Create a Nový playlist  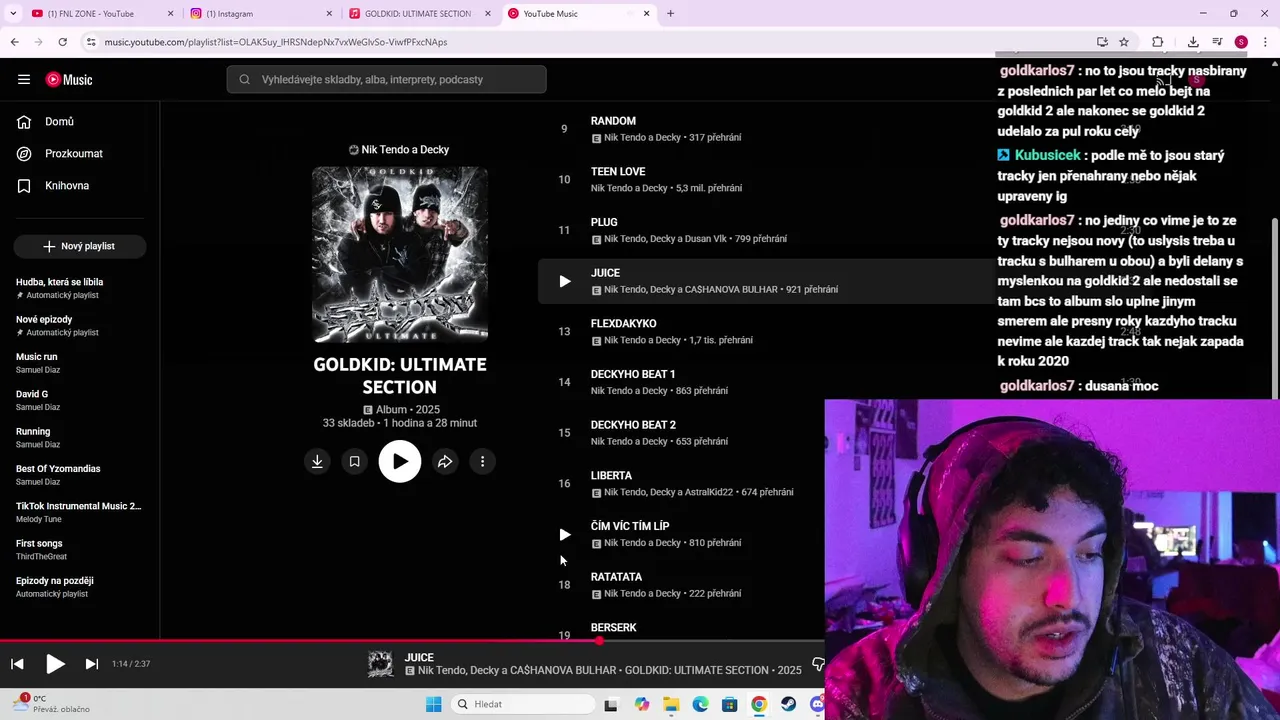coord(80,246)
